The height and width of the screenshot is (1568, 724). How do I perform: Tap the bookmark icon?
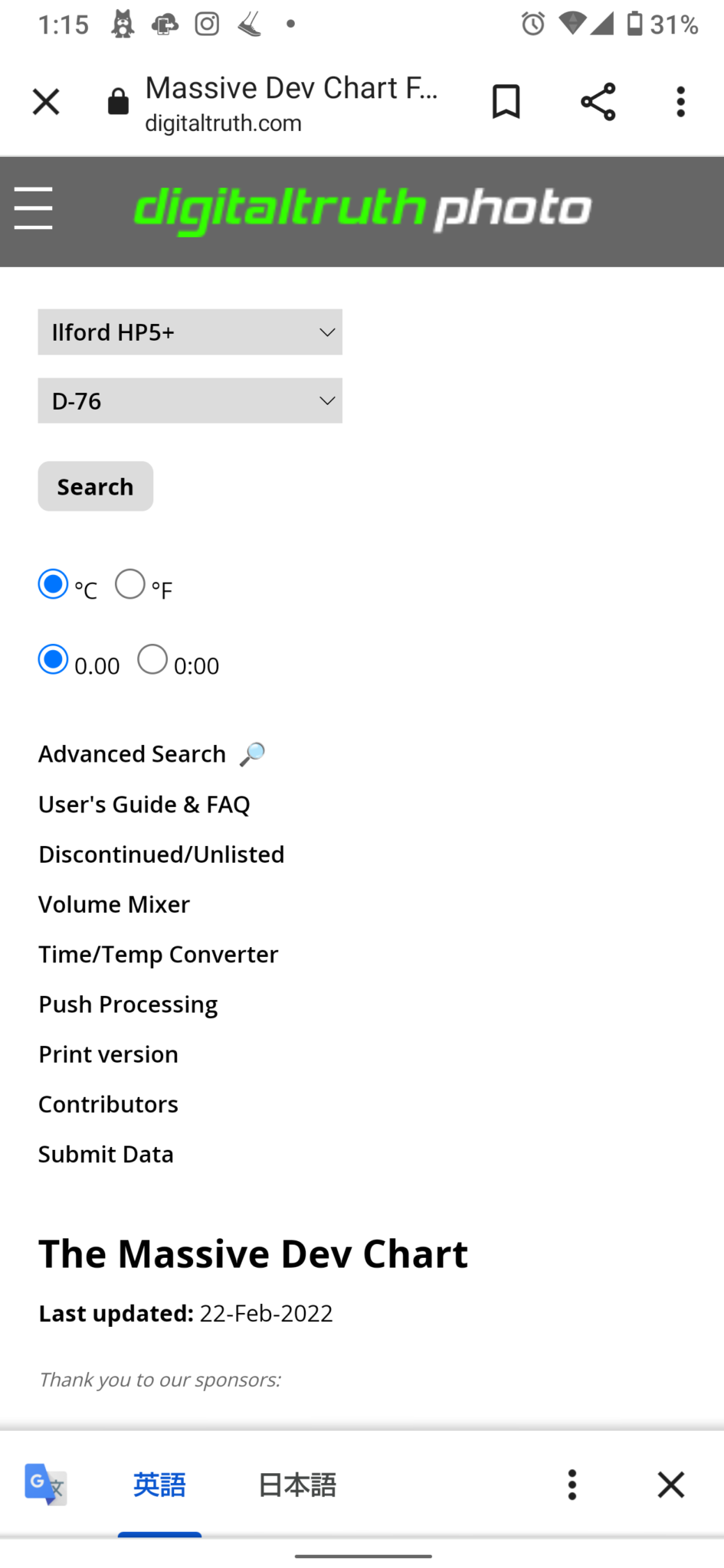[x=506, y=102]
